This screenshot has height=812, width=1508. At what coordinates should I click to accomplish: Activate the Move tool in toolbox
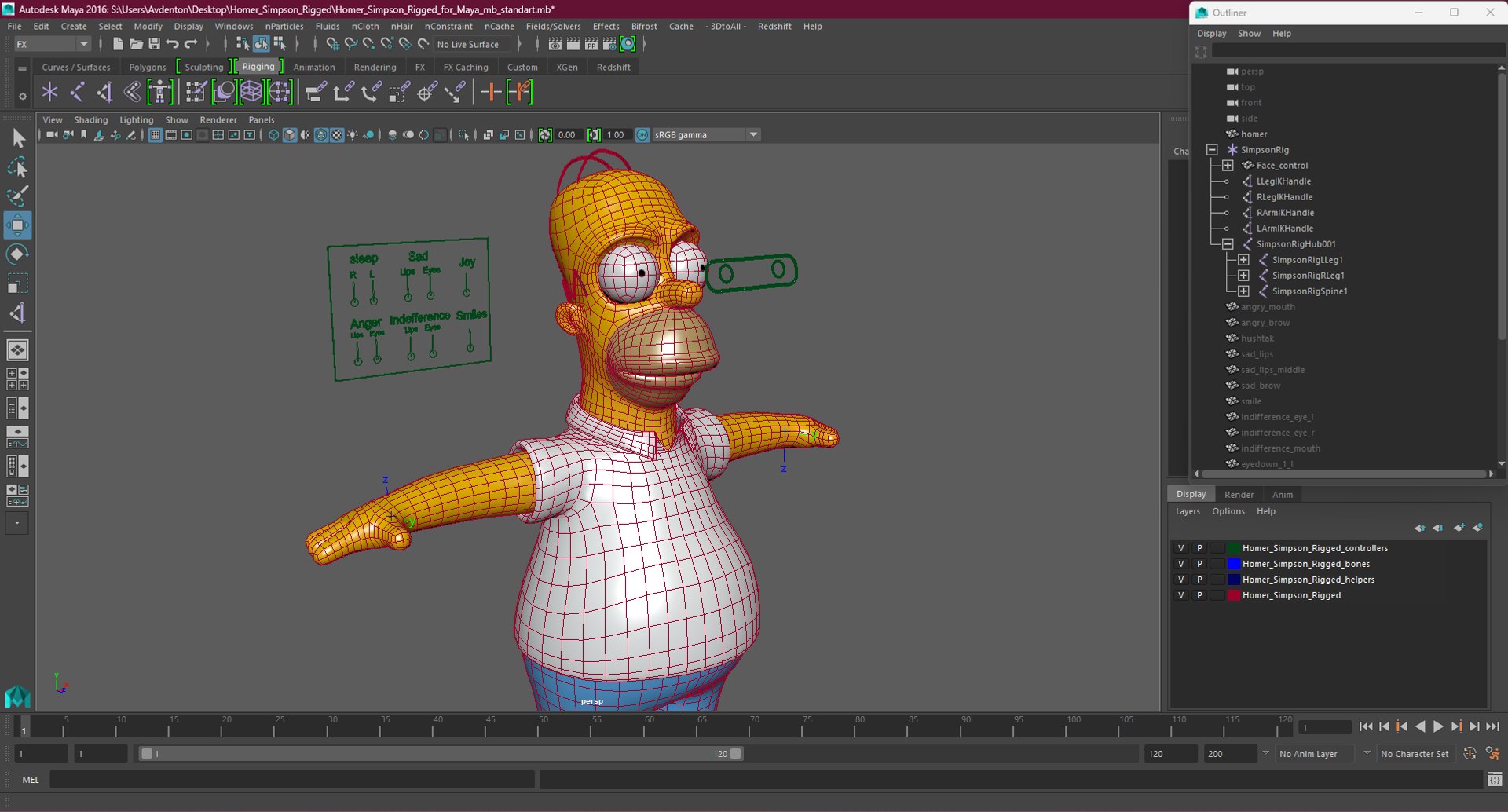pyautogui.click(x=17, y=225)
